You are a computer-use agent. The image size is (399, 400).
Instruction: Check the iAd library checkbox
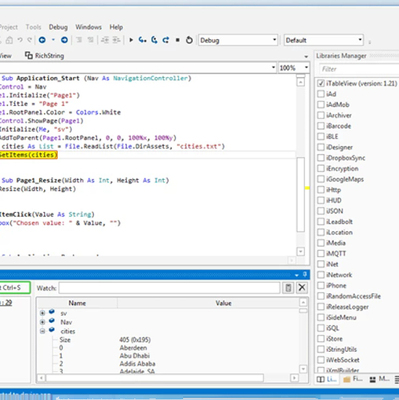321,94
